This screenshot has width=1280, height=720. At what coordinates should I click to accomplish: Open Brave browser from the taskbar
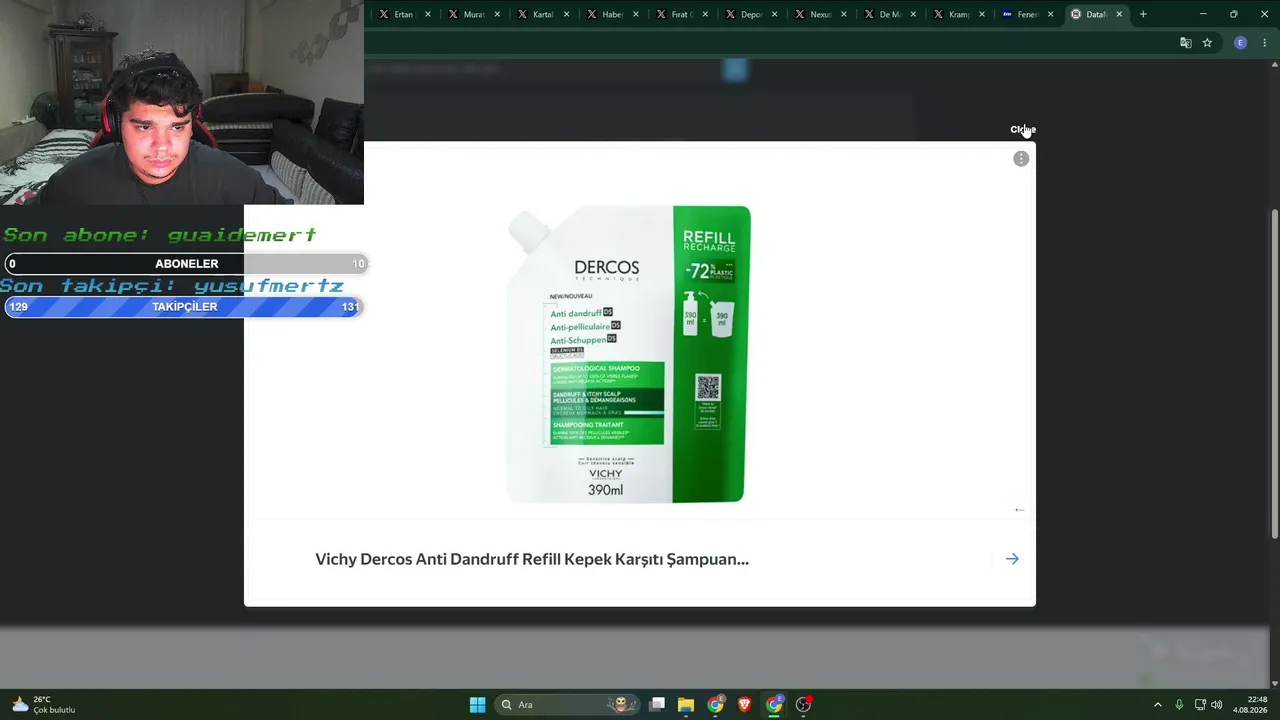[x=744, y=705]
